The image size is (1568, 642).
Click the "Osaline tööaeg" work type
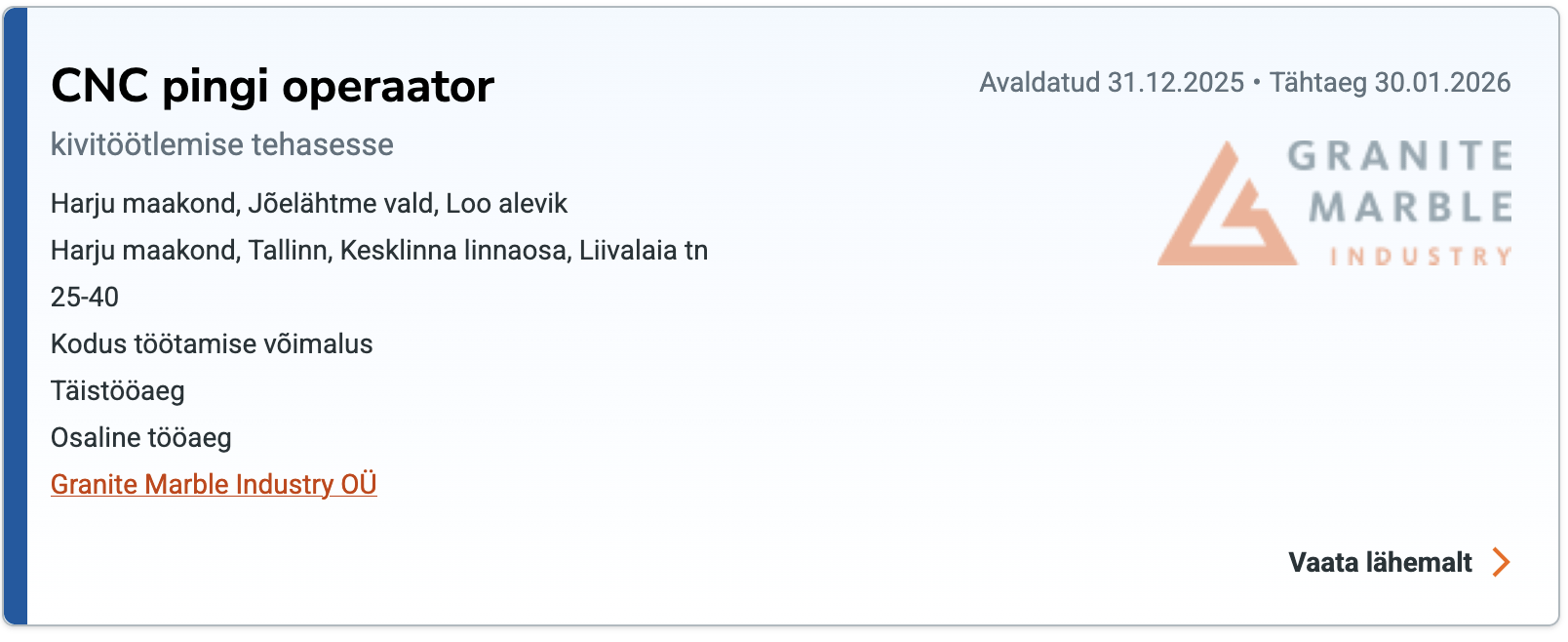(141, 437)
